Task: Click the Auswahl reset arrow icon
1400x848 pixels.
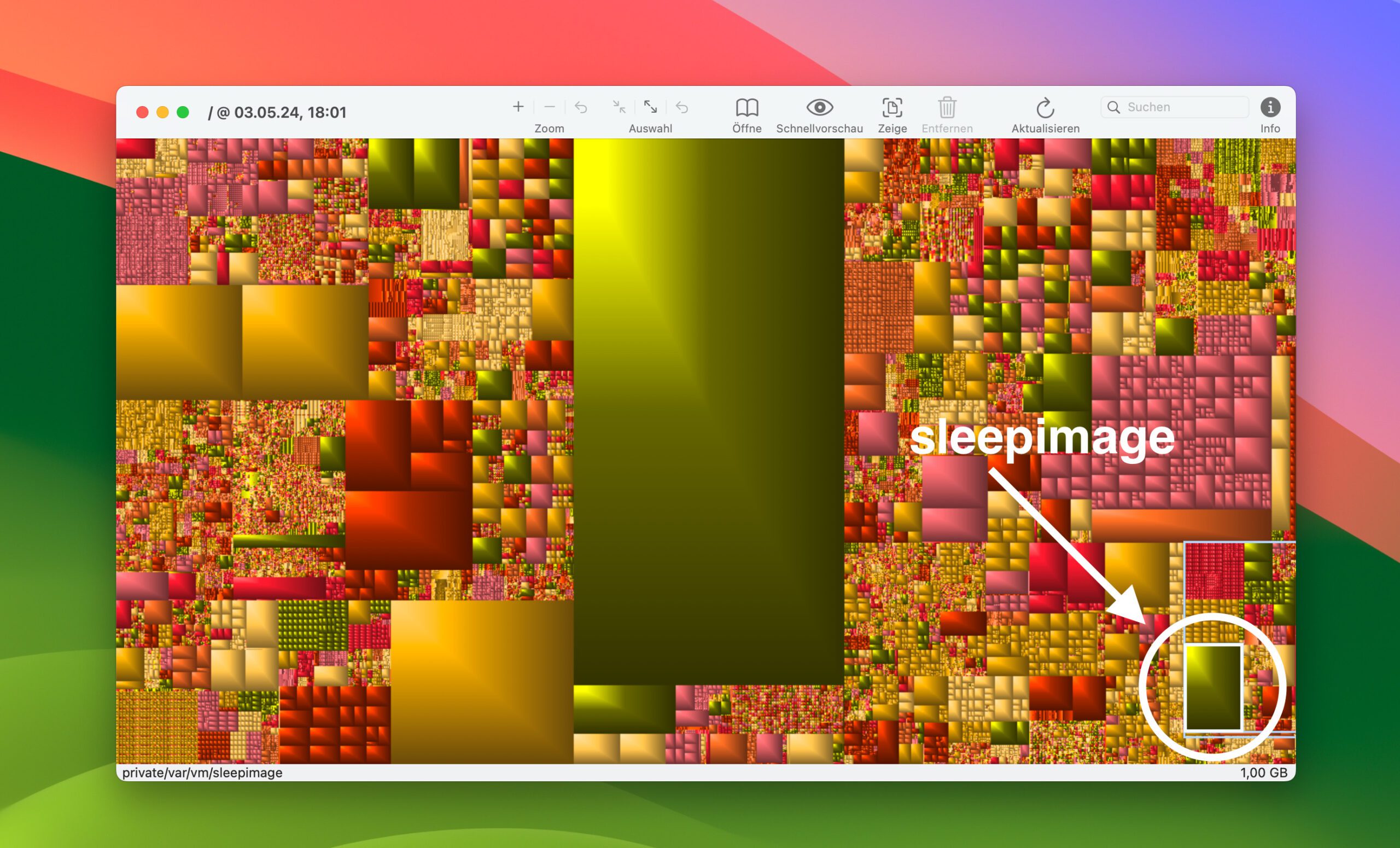Action: (x=681, y=107)
